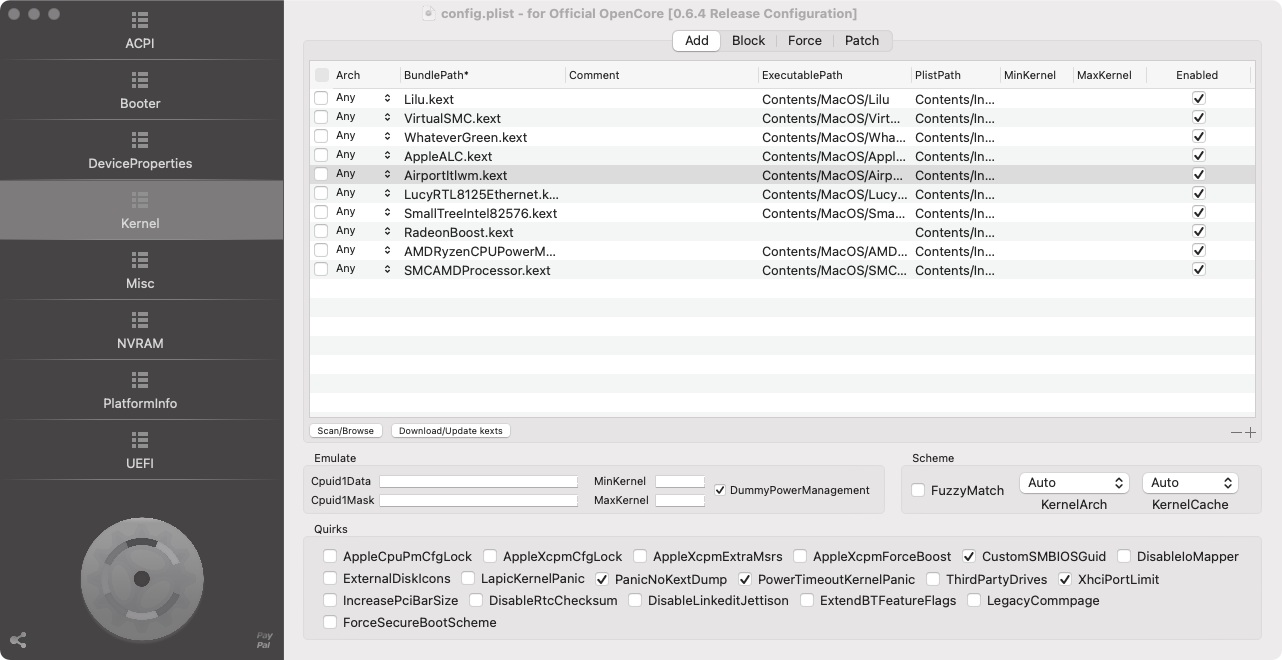This screenshot has width=1282, height=660.
Task: Select the DeviceProperties sidebar icon
Action: click(140, 140)
